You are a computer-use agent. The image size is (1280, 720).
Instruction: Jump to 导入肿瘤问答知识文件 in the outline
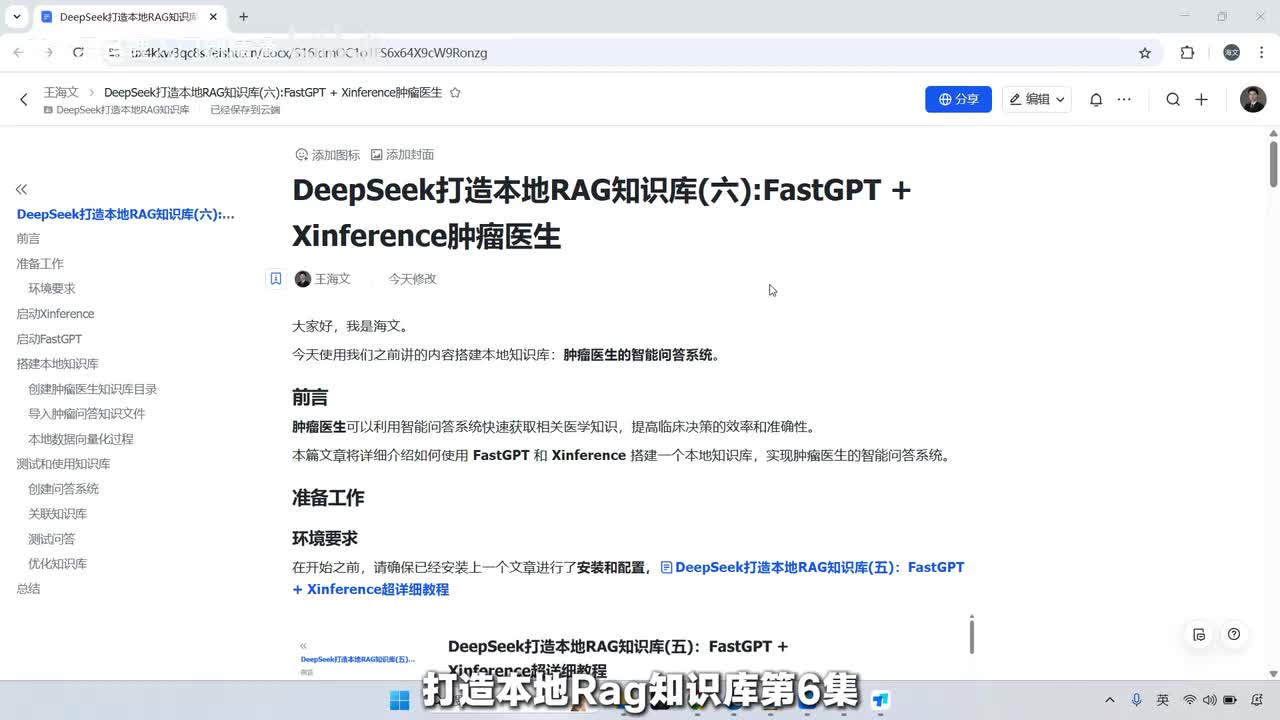coord(87,414)
